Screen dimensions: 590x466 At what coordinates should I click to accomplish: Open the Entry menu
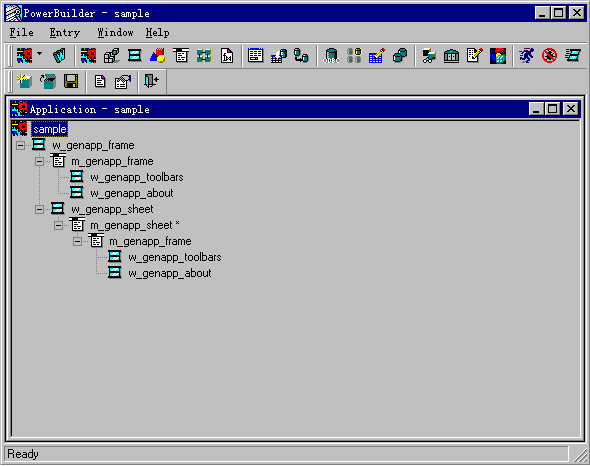coord(65,33)
